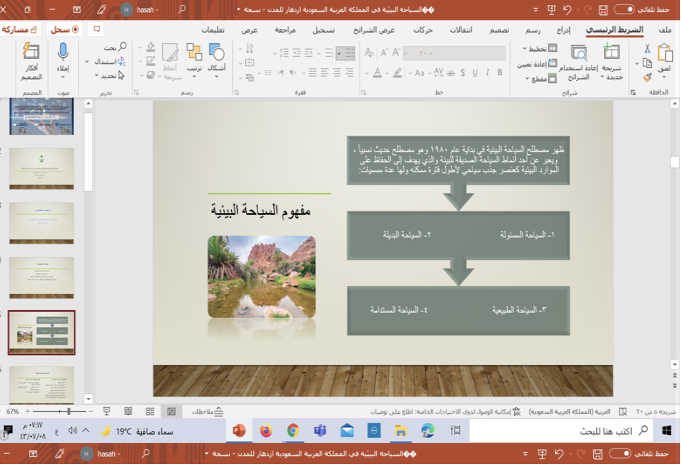Screen dimensions: 681x464
Task: Click the Share (مشاركة) button
Action: tap(21, 30)
